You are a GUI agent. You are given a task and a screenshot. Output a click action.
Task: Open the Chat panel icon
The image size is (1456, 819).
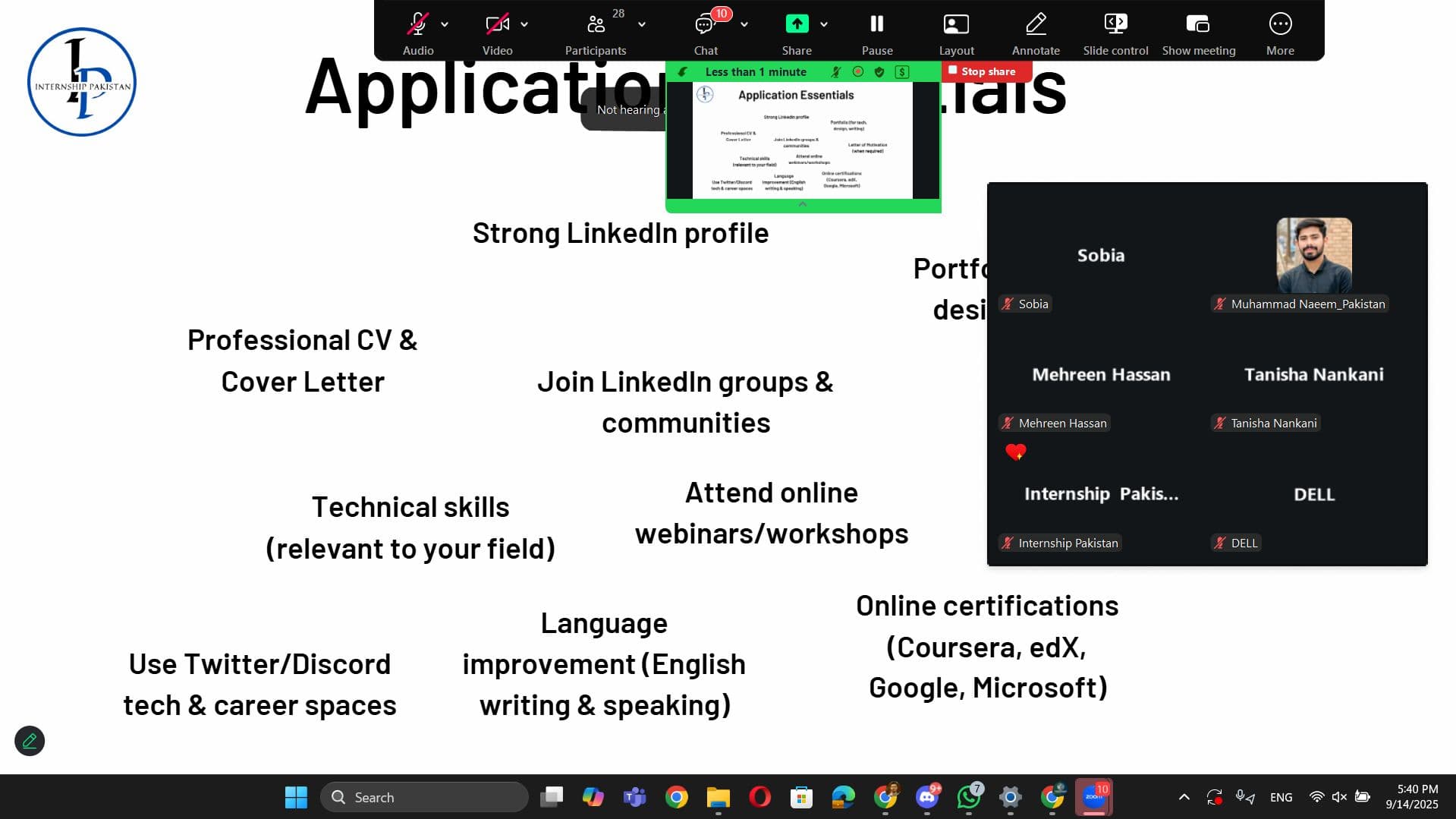(705, 24)
